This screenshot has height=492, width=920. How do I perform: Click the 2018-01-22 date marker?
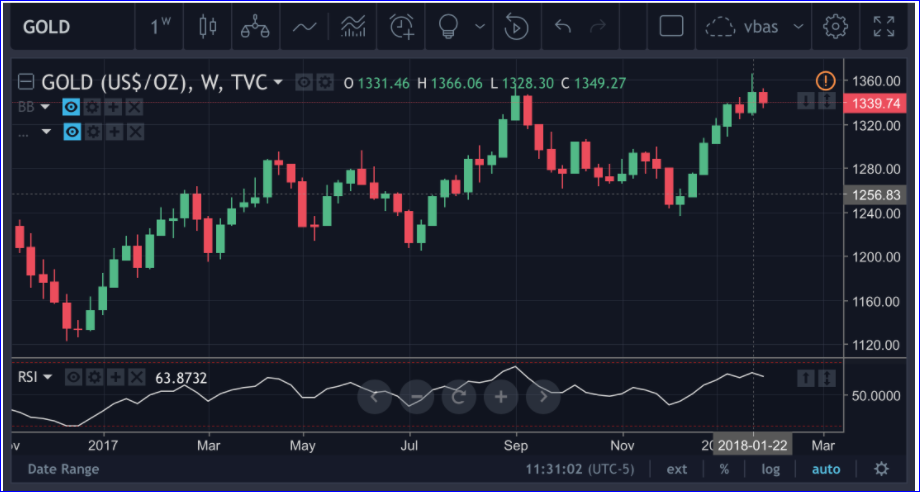(x=753, y=445)
